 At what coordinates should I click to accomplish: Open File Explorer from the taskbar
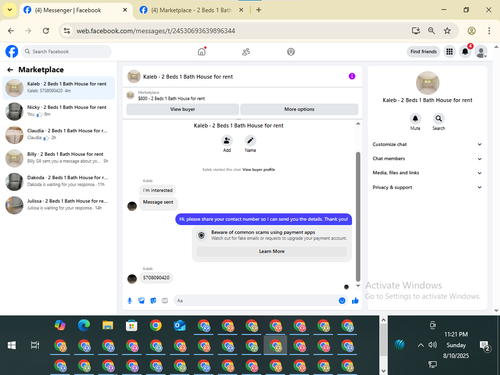108,325
